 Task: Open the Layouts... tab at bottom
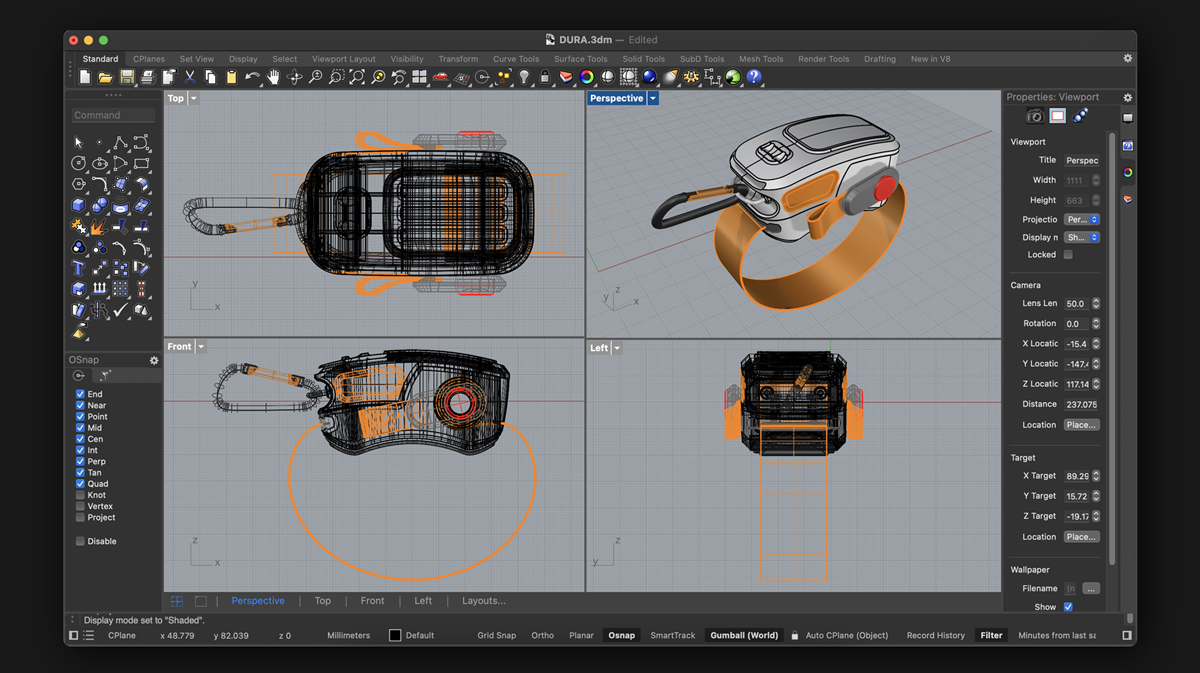[x=484, y=601]
